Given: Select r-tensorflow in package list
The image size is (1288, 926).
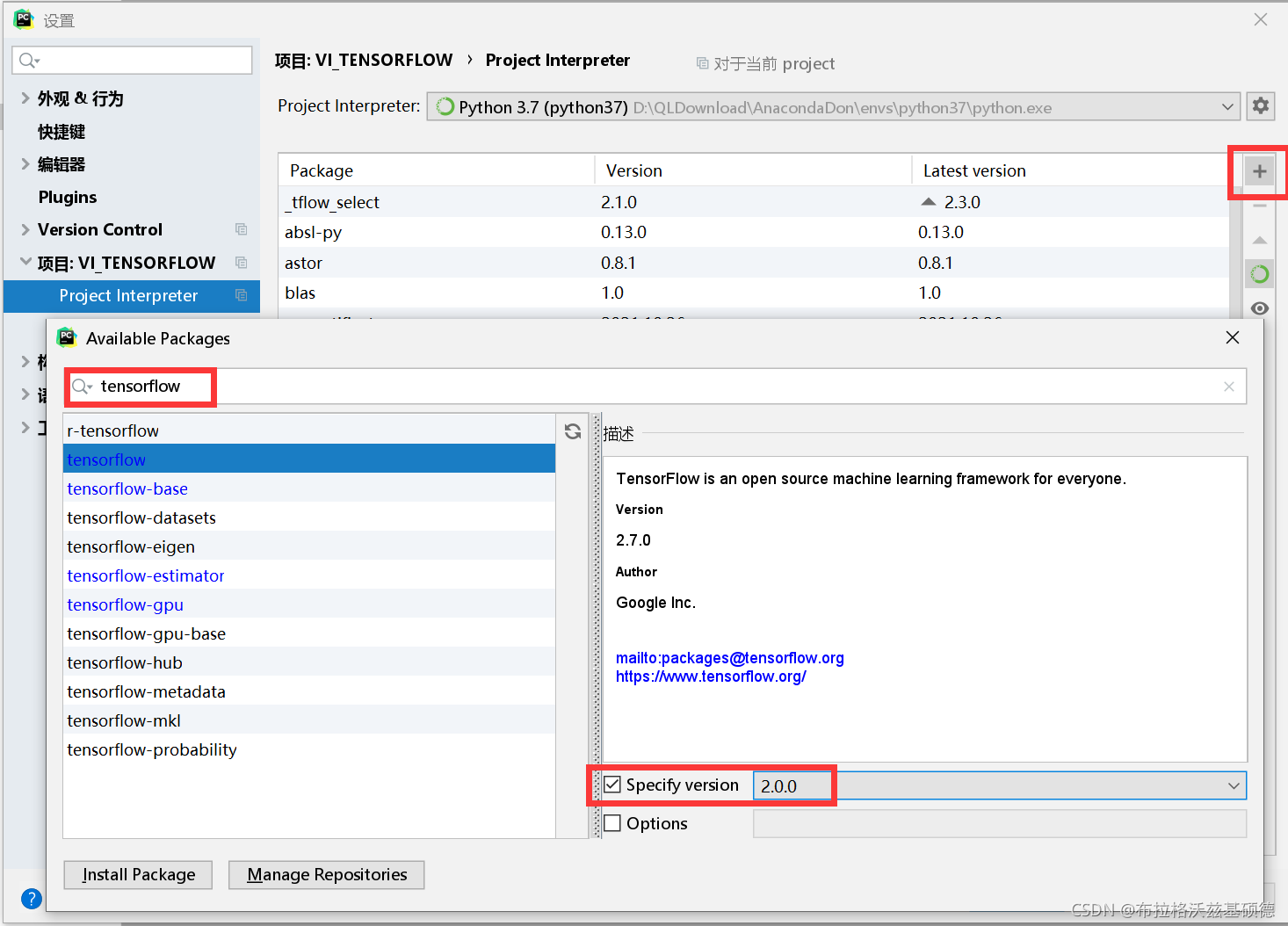Looking at the screenshot, I should point(309,430).
